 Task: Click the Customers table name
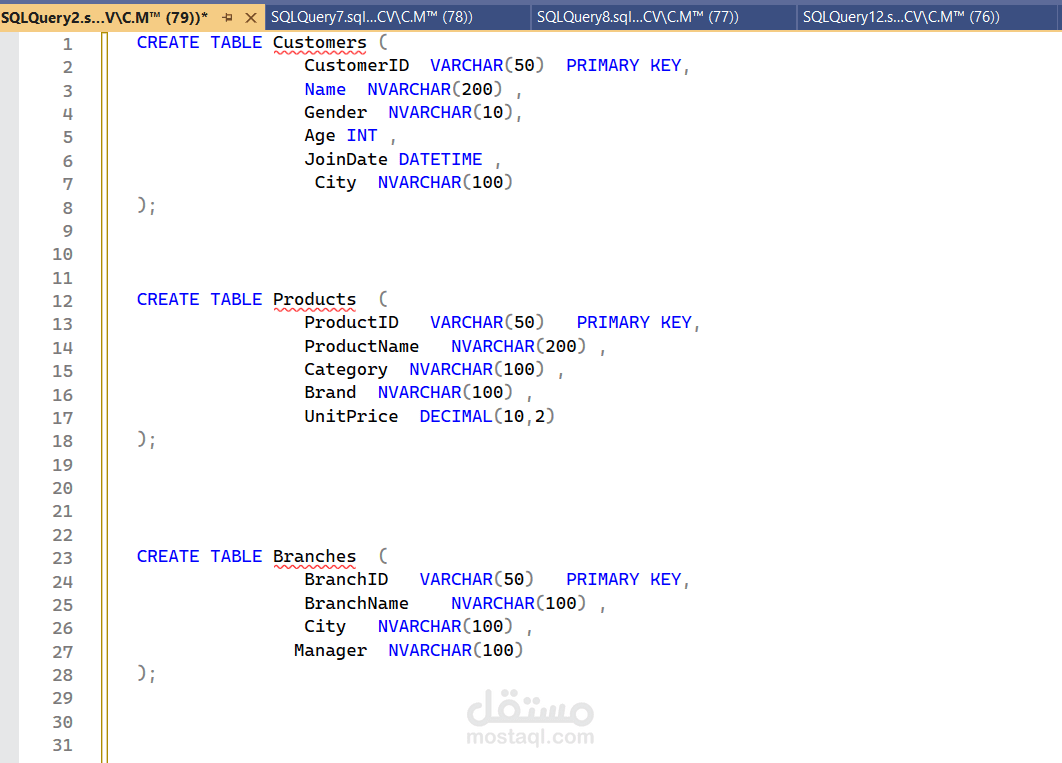pos(320,43)
